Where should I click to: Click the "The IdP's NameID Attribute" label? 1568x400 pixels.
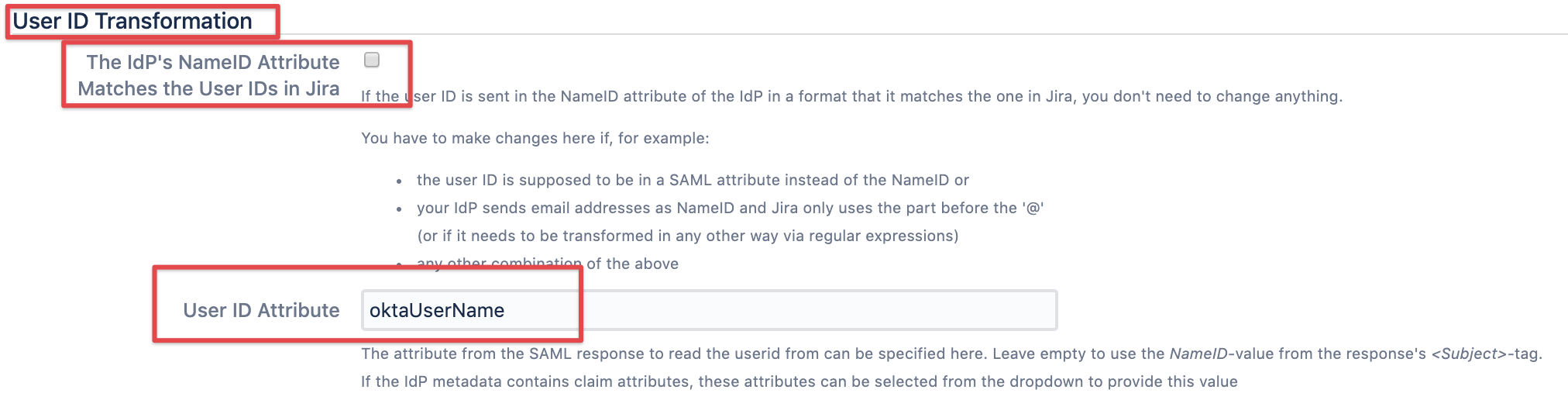pos(213,62)
